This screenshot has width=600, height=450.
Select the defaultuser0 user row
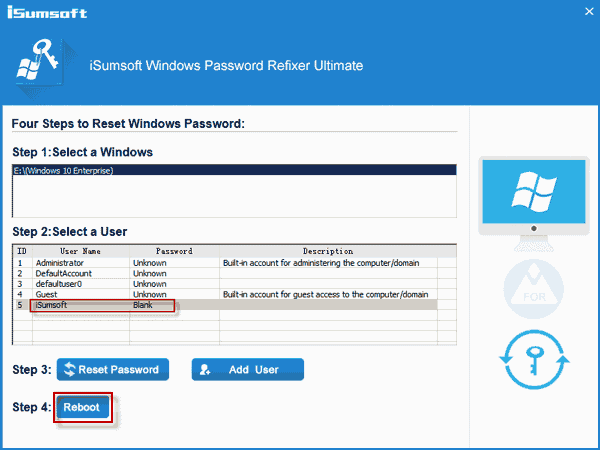tap(225, 284)
